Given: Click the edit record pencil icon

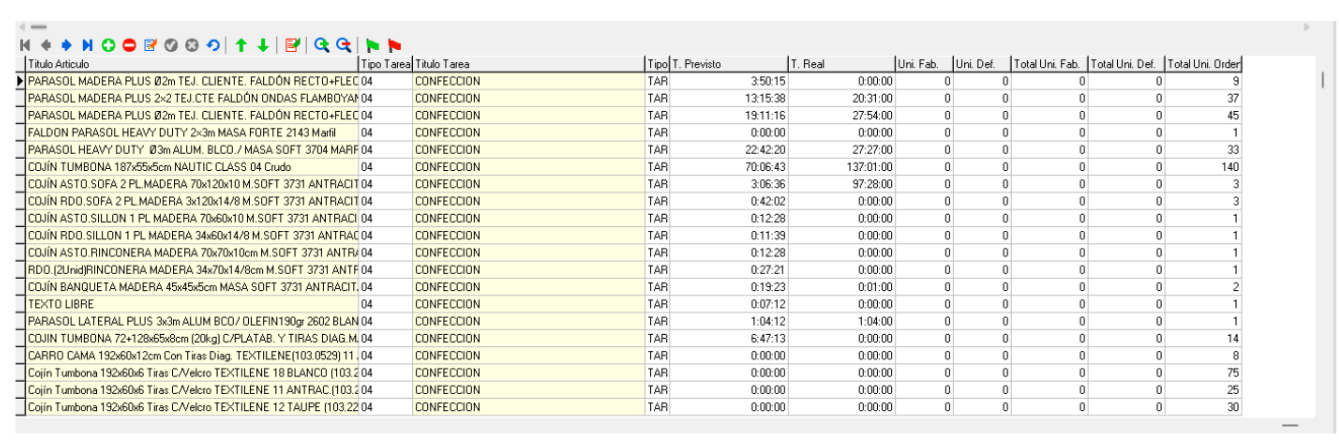Looking at the screenshot, I should pos(150,46).
